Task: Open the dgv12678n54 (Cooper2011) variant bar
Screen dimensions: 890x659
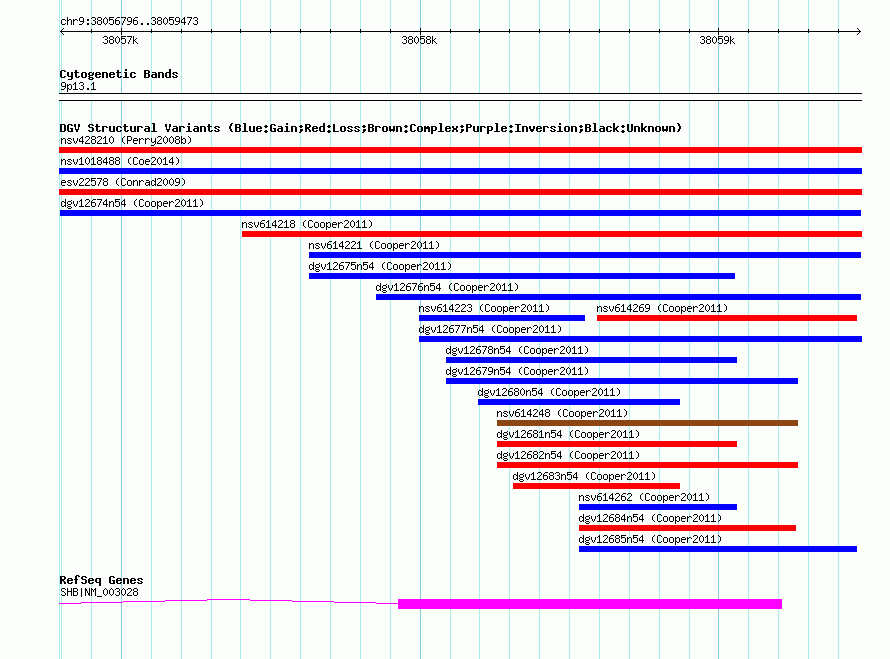Action: pyautogui.click(x=591, y=360)
